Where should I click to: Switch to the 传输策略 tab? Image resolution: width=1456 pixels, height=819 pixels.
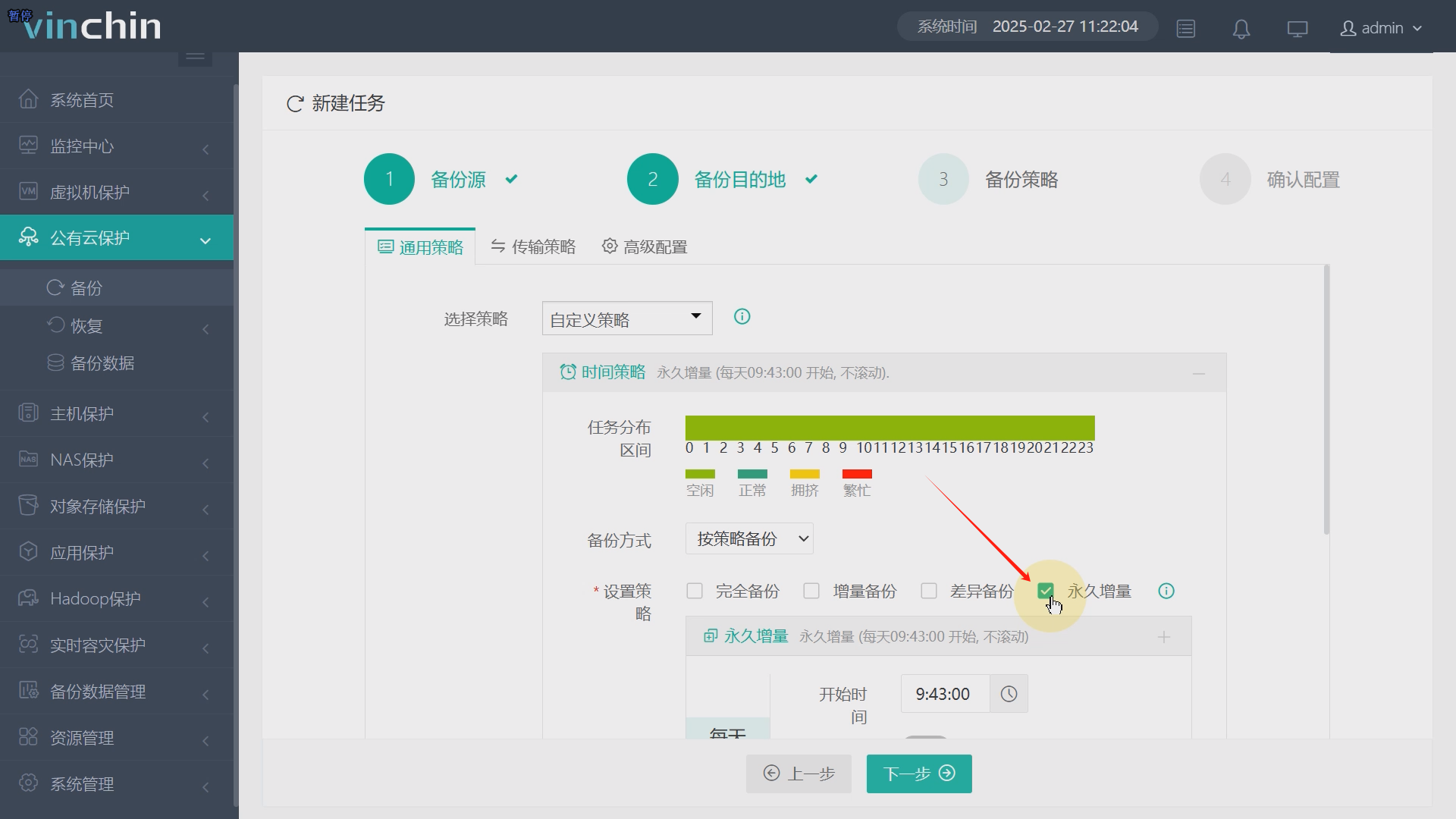point(533,247)
